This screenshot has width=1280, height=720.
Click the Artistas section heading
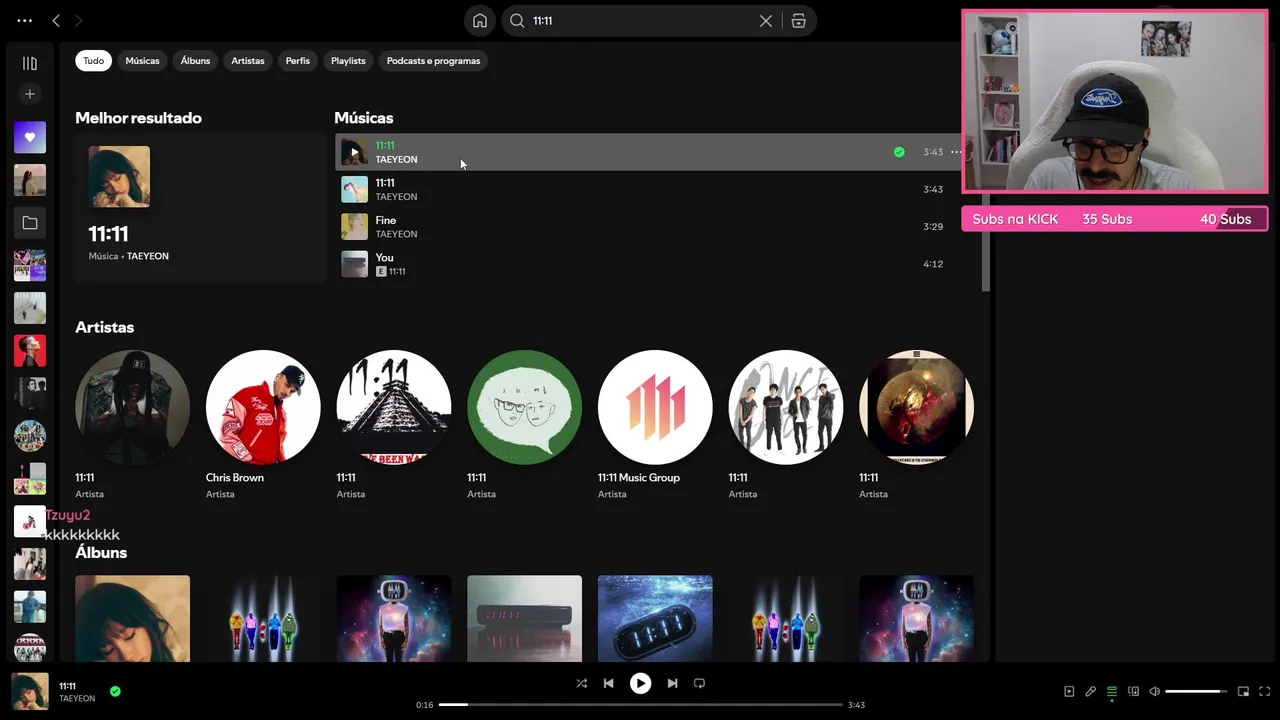(x=104, y=327)
